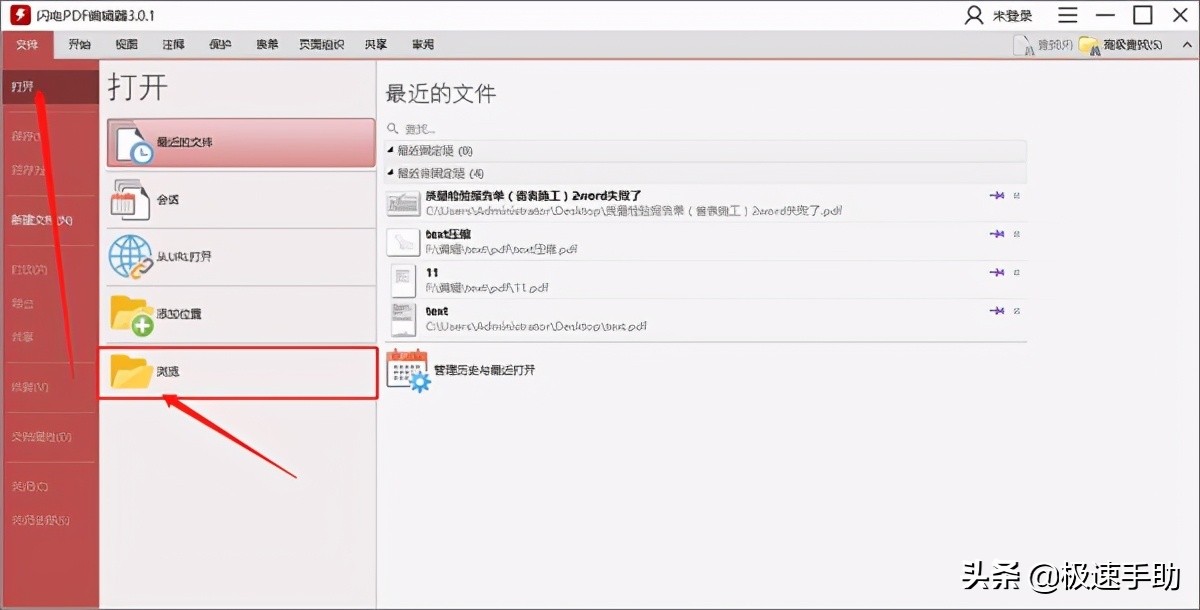Click the folder with green plus icon
1200x610 pixels.
(x=130, y=314)
